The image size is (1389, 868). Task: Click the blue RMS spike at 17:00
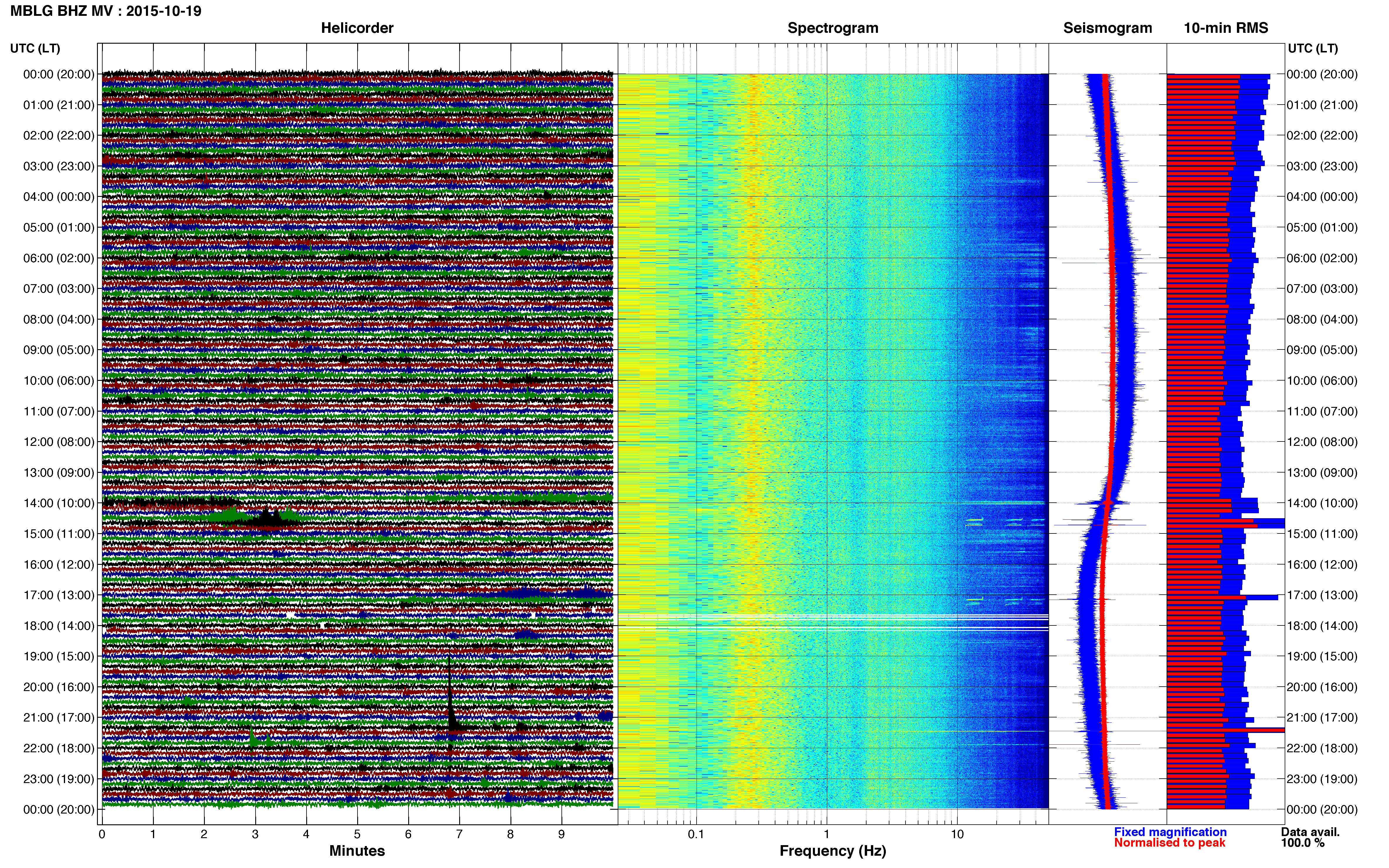pos(1223,598)
